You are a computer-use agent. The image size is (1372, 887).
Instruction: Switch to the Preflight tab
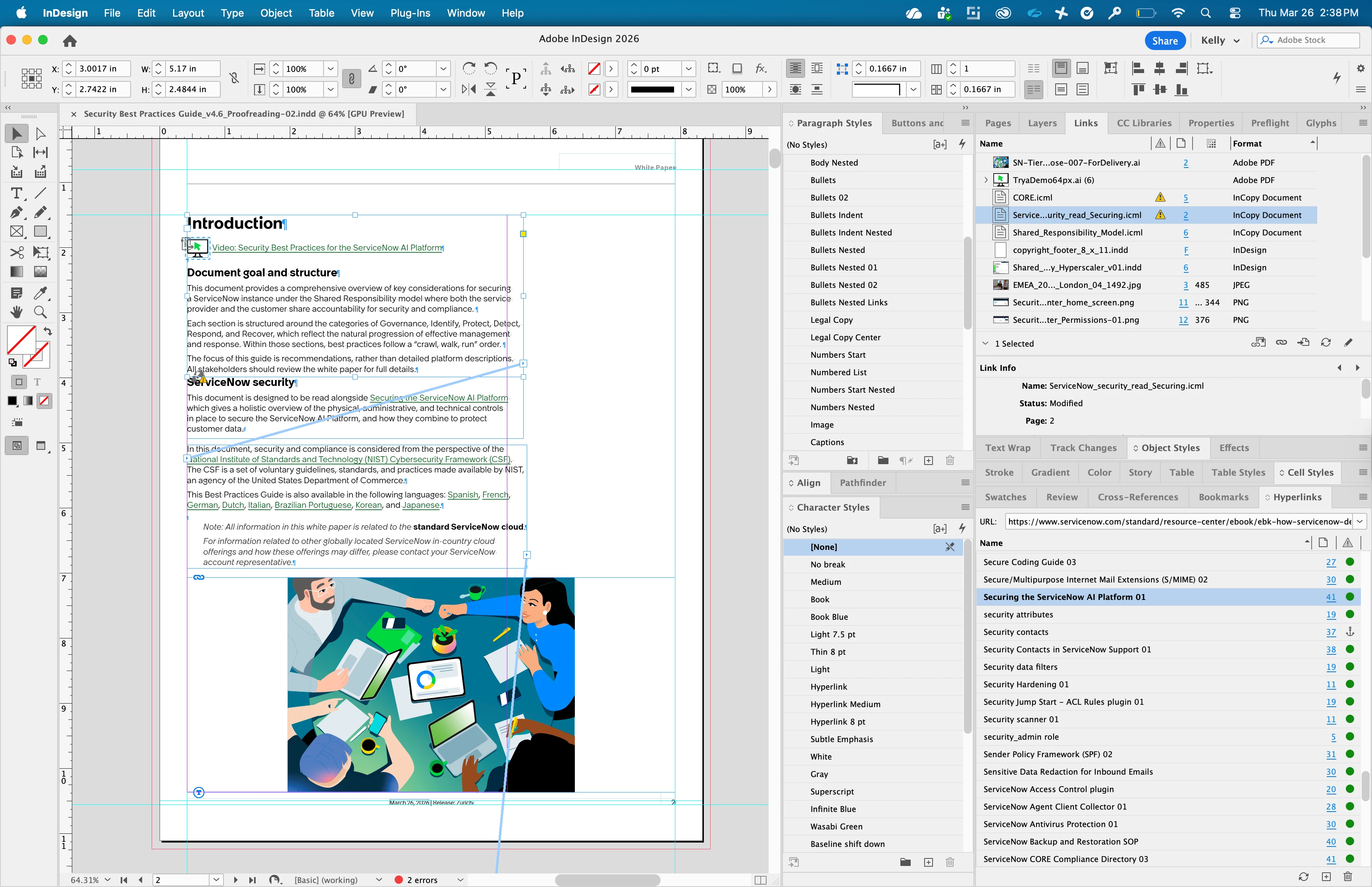click(x=1270, y=123)
